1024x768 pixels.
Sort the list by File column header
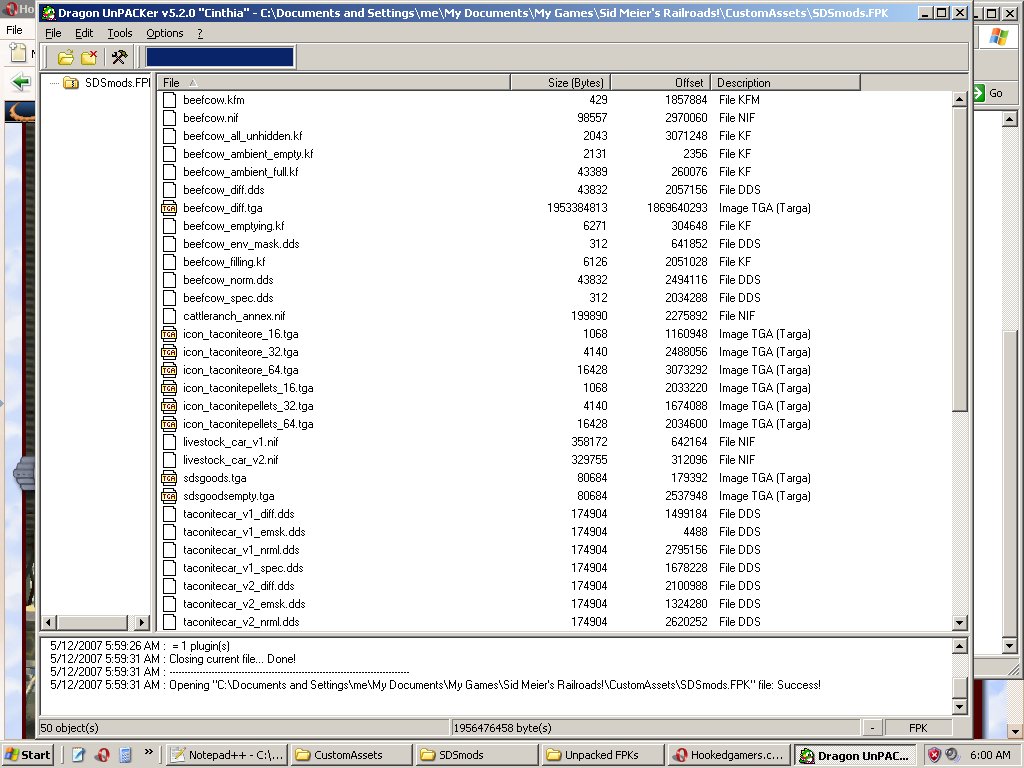click(334, 83)
